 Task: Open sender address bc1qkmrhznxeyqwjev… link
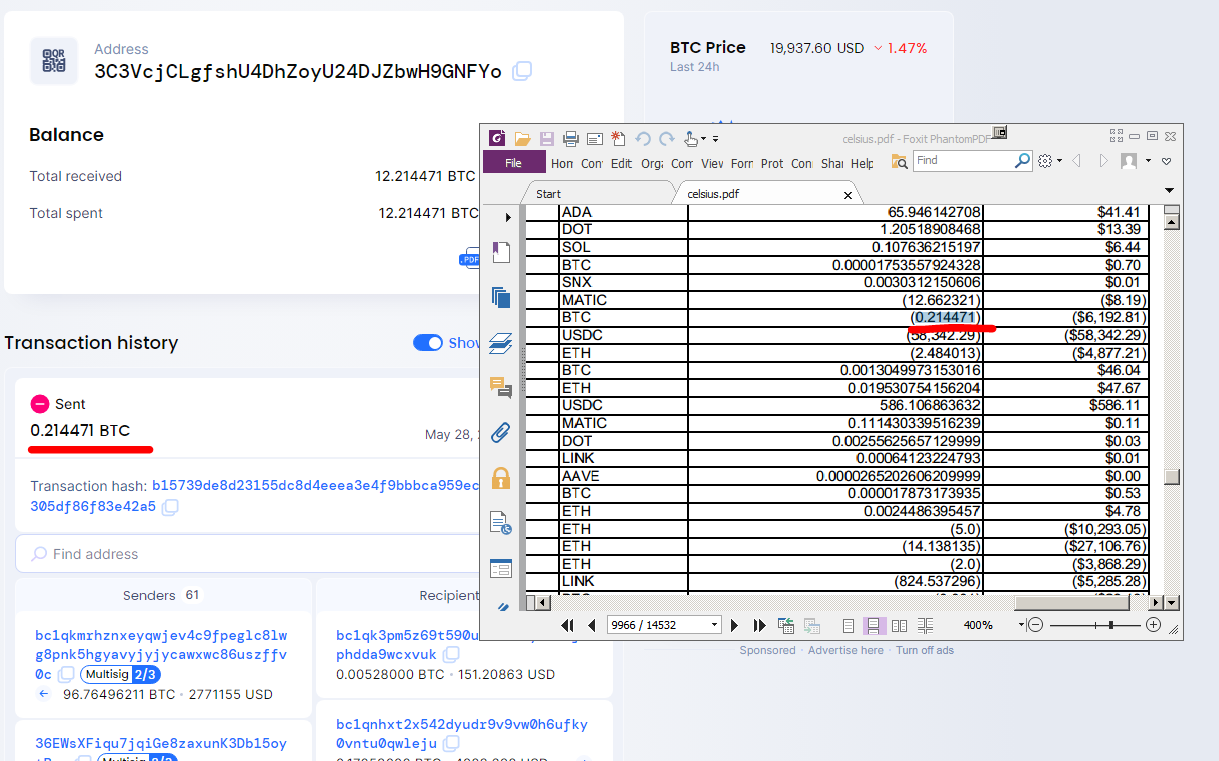coord(161,654)
